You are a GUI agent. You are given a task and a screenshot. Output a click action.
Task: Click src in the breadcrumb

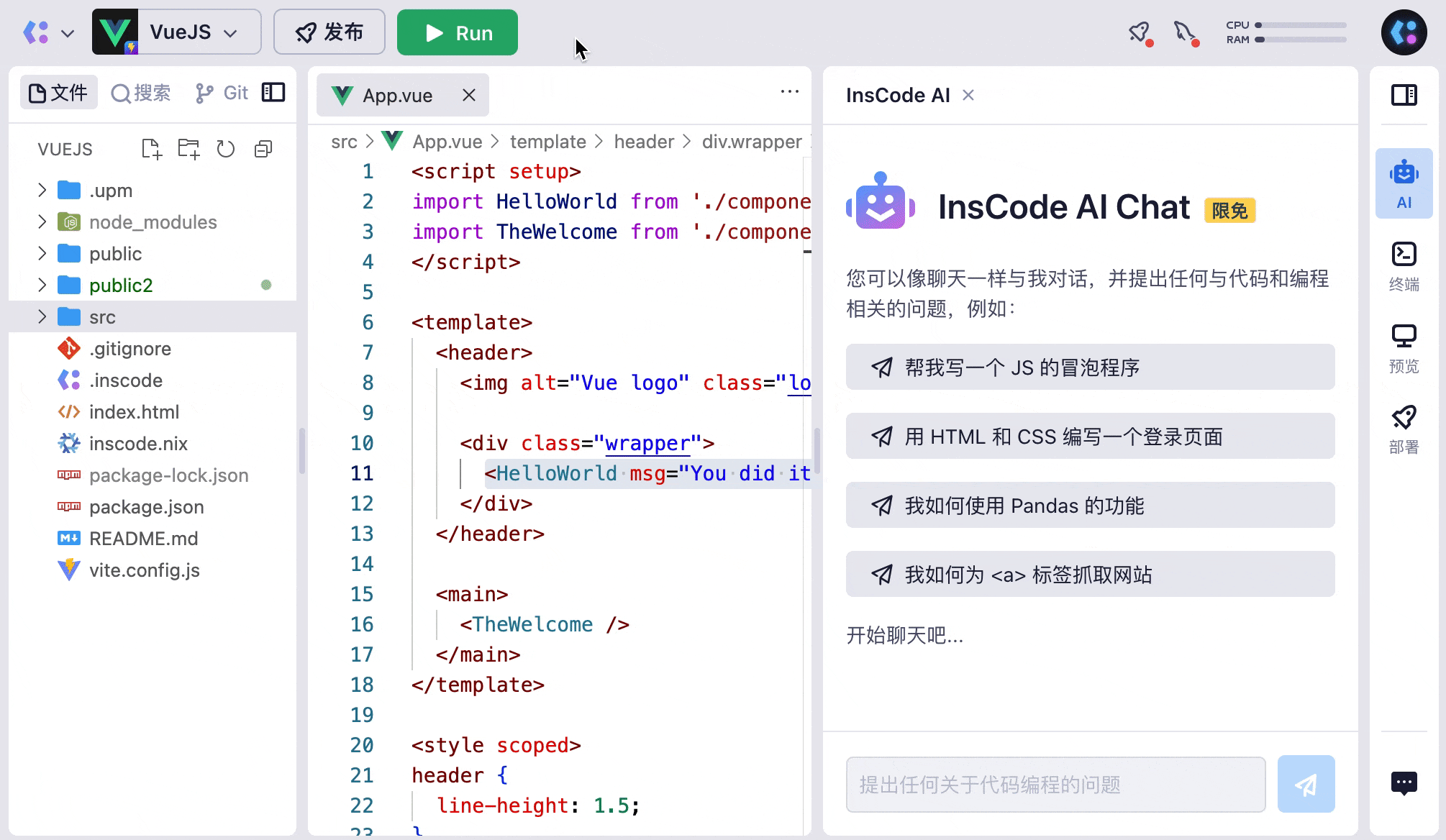point(344,142)
